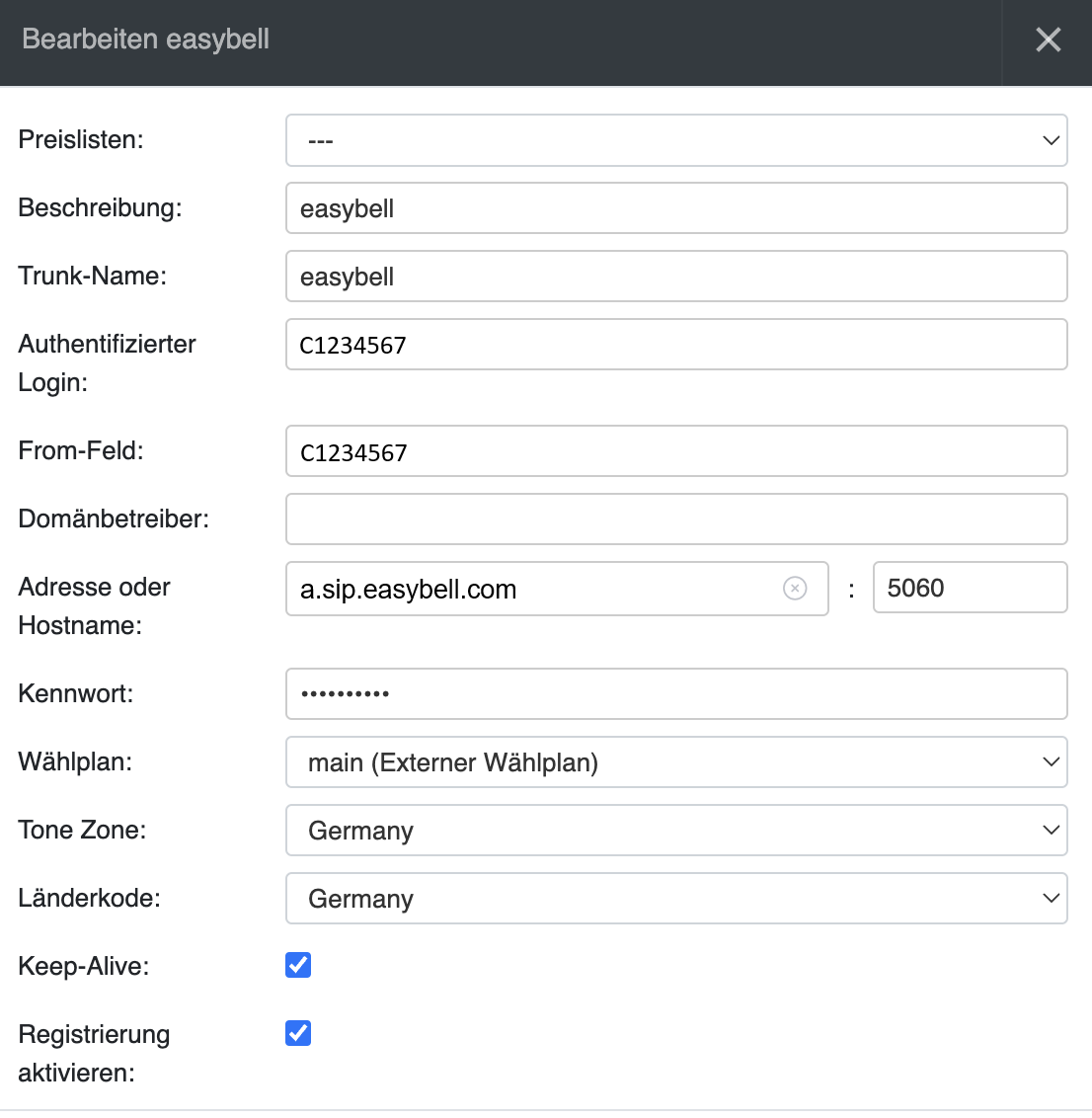Close the Bearbeiten easybell dialog

tap(1048, 40)
